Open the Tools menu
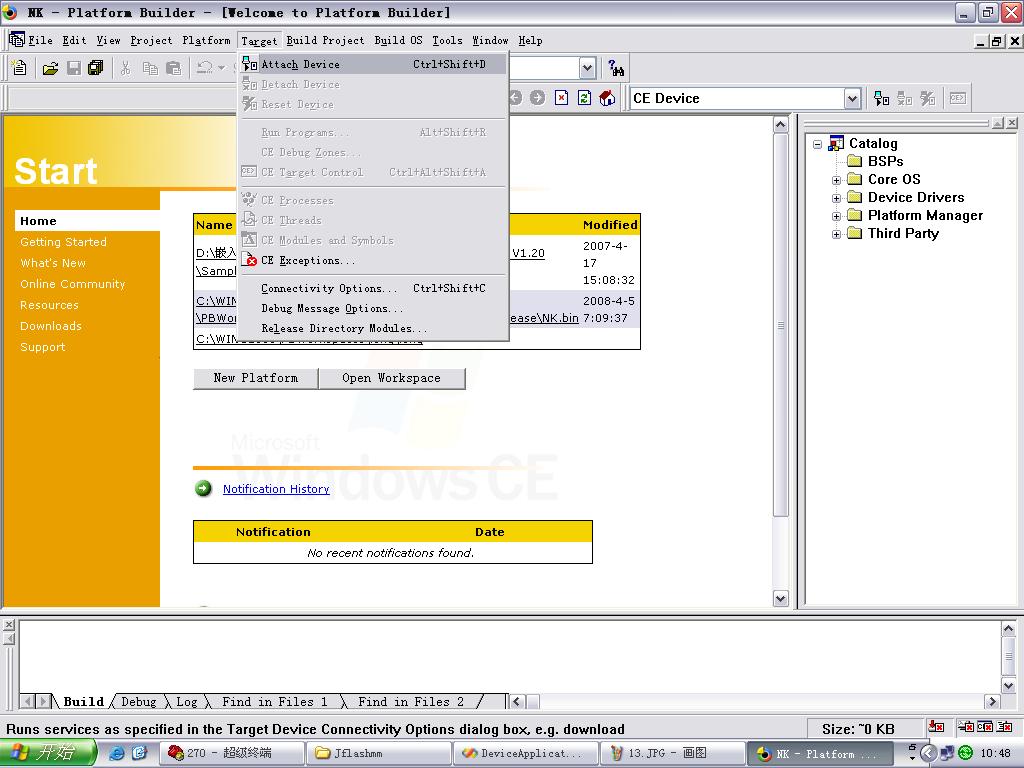Image resolution: width=1024 pixels, height=768 pixels. (x=447, y=40)
